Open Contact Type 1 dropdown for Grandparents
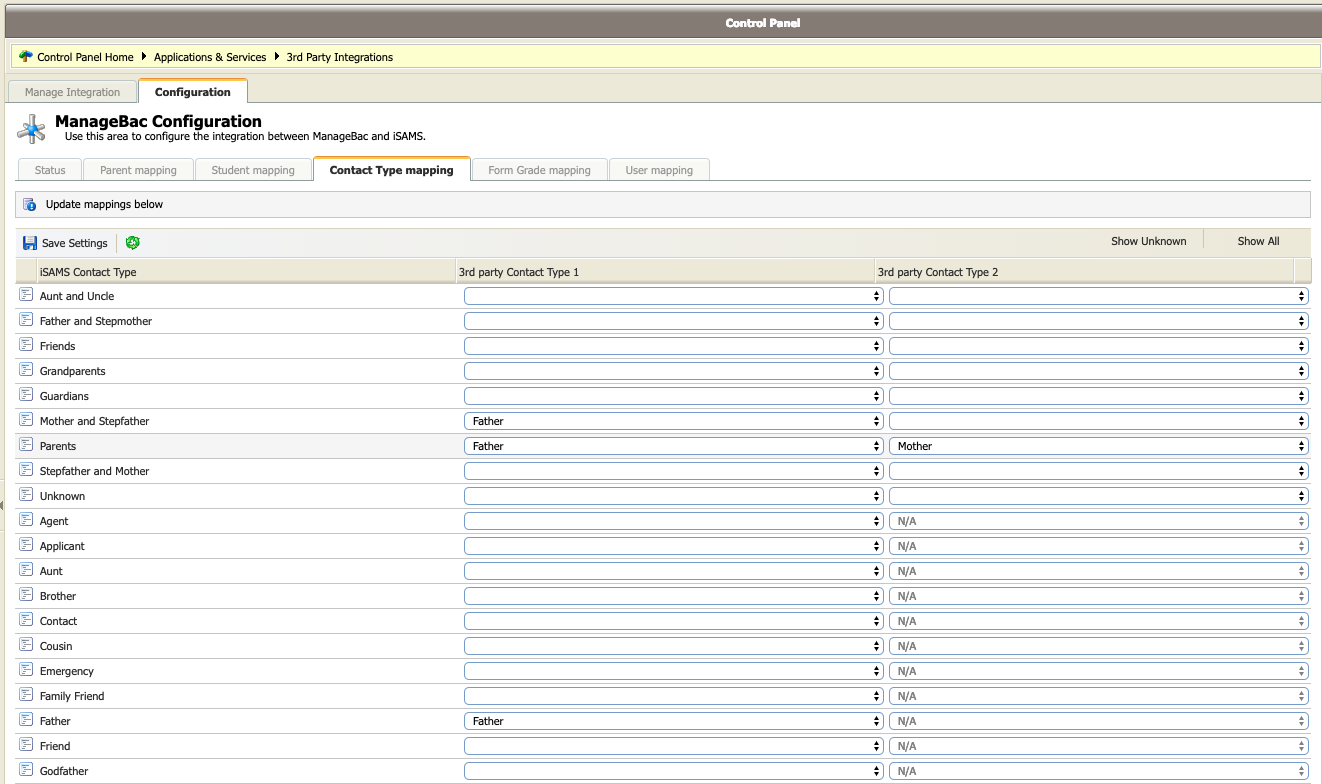 pos(673,371)
